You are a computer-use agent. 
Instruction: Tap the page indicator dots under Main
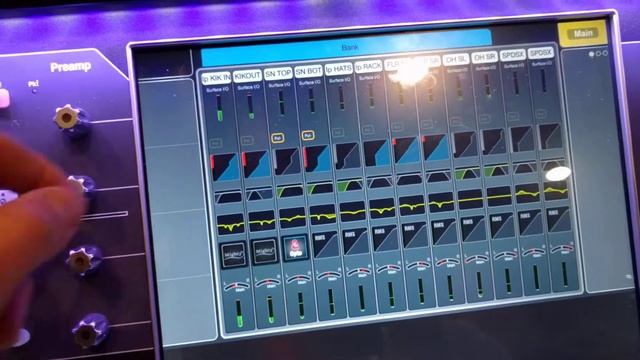coord(598,53)
